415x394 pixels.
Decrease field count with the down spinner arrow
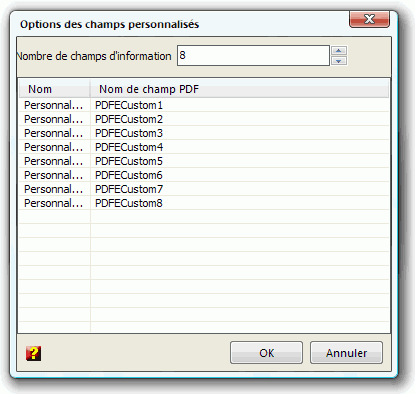point(339,61)
